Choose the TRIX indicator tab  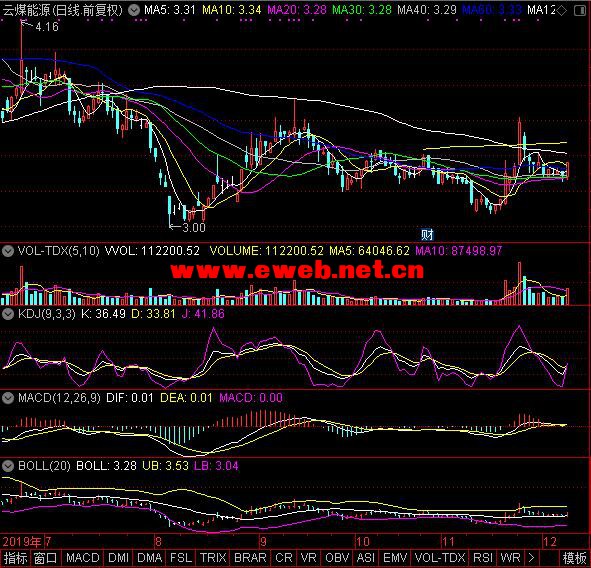[x=213, y=558]
